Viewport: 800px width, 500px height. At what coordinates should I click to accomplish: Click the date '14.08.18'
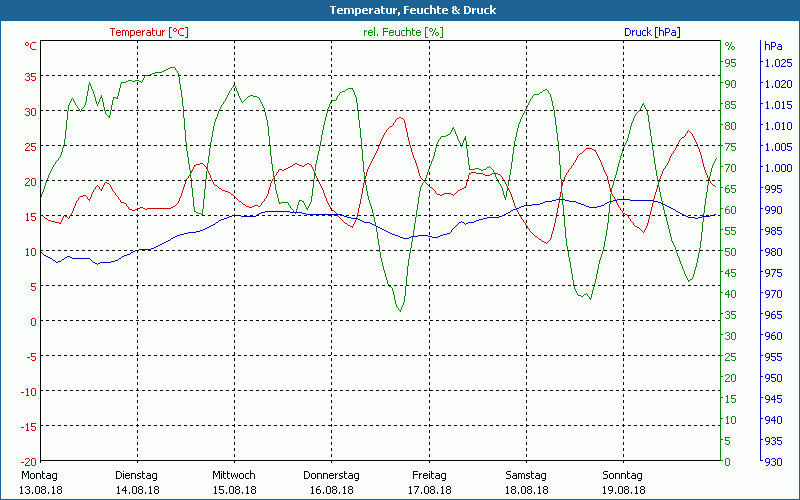coord(138,490)
